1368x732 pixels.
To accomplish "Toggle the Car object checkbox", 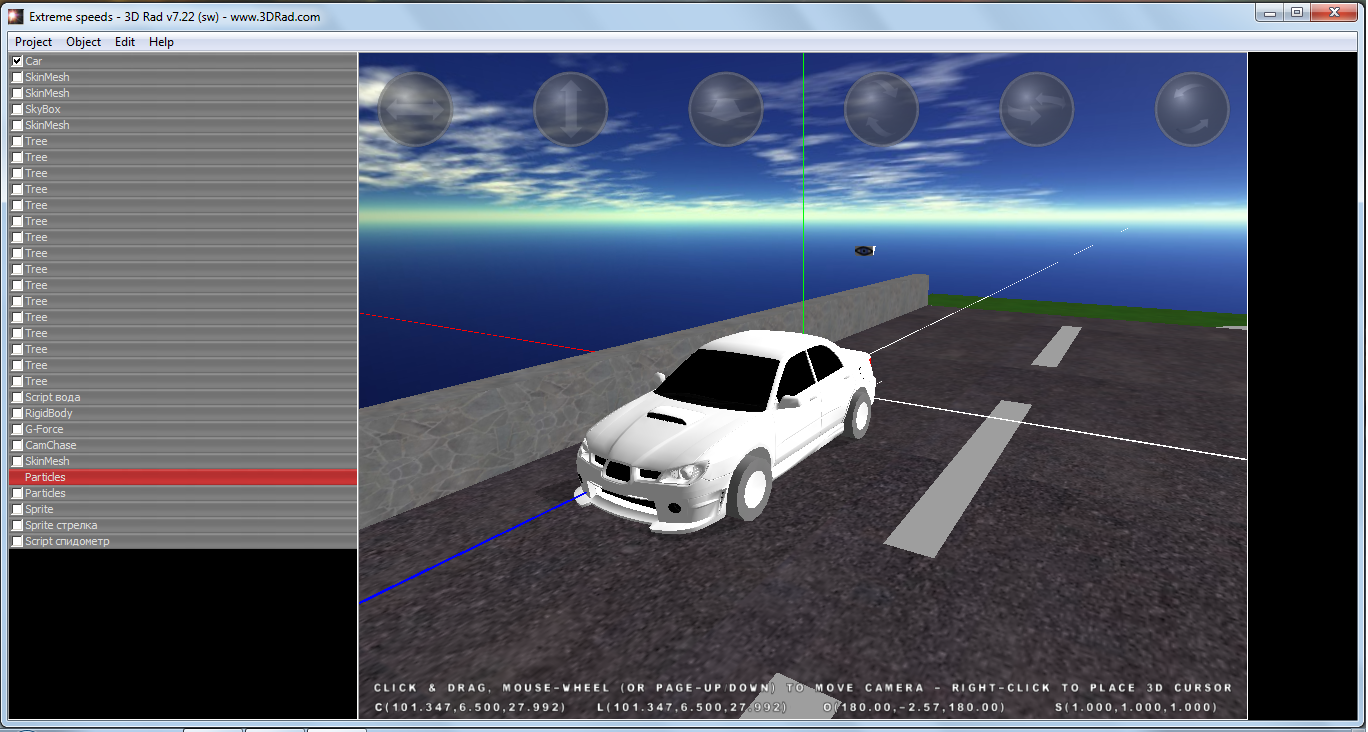I will (x=17, y=61).
